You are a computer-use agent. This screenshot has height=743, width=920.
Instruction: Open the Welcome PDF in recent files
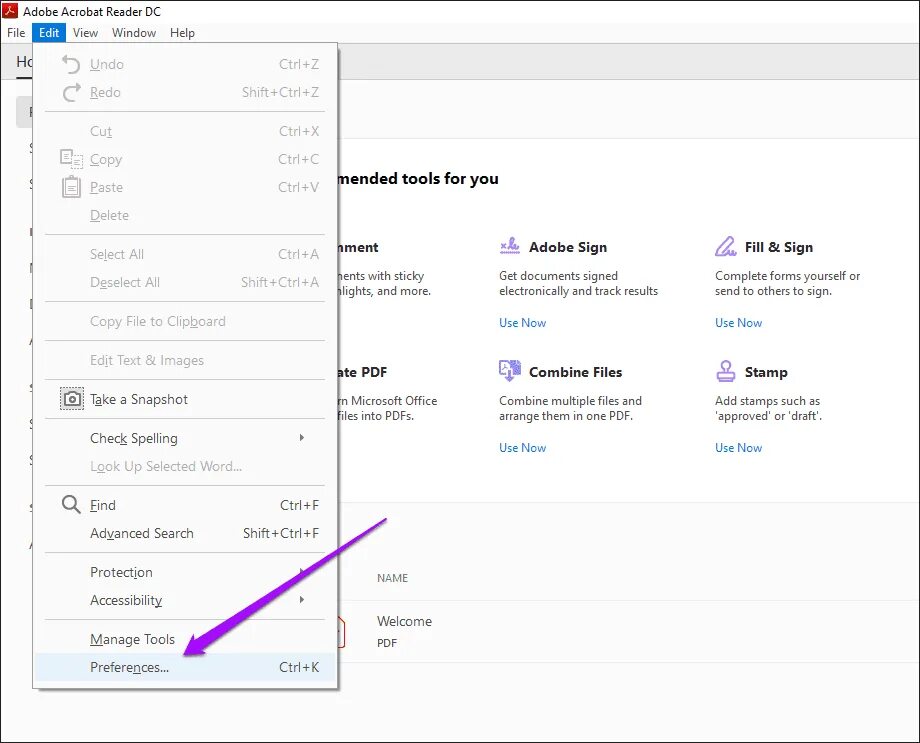pos(404,622)
